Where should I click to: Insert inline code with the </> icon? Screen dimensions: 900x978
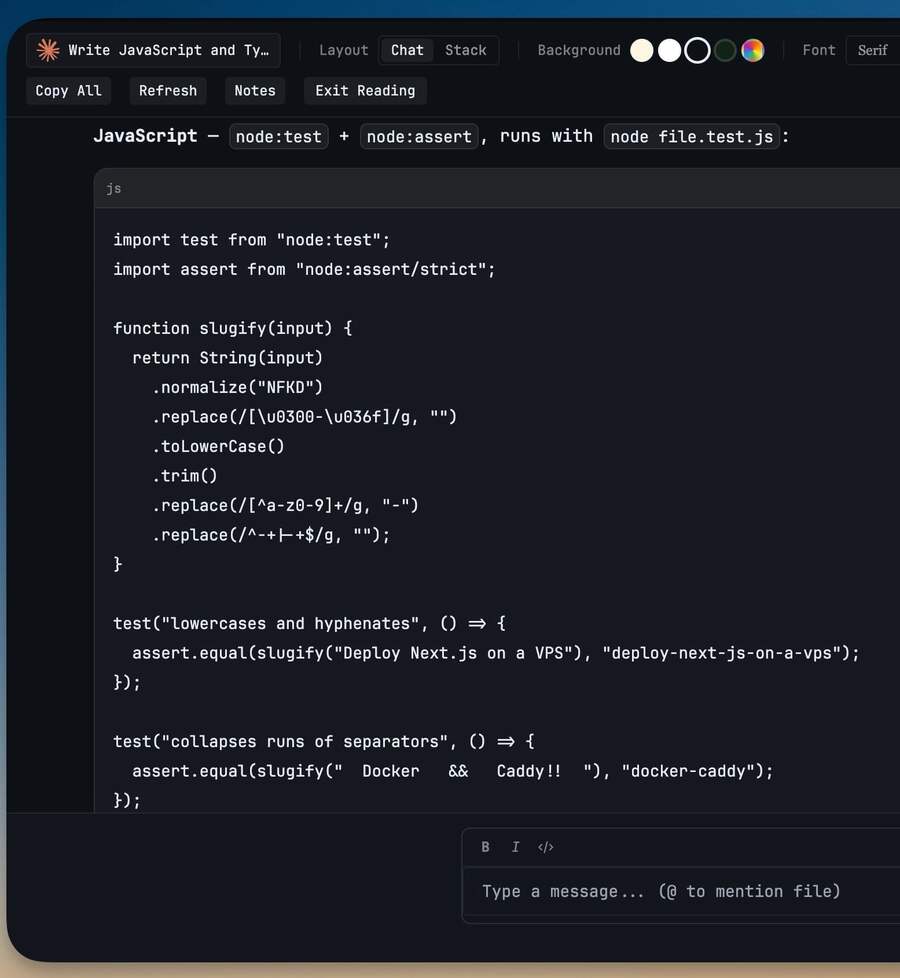(546, 846)
